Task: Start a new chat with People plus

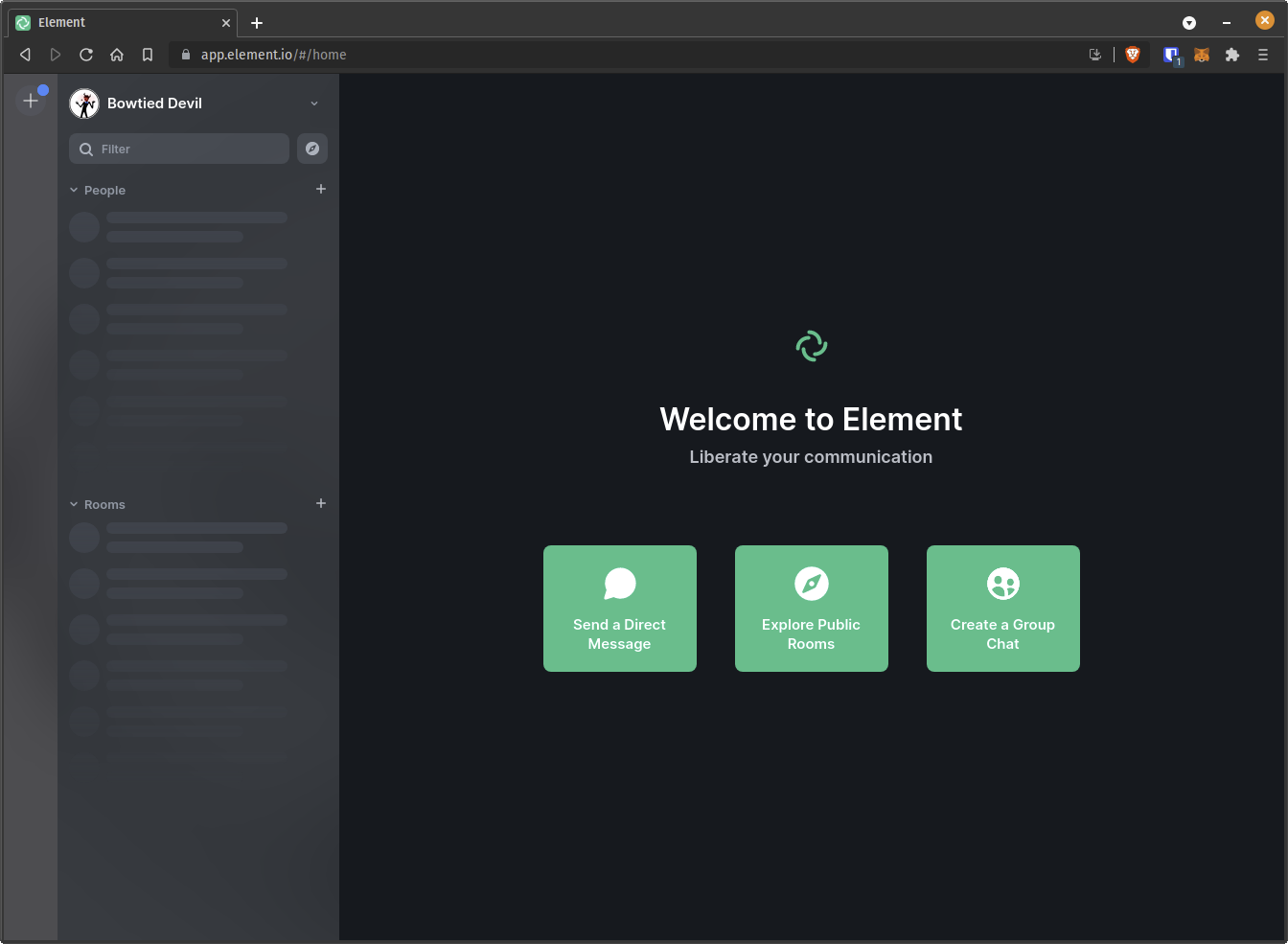Action: click(321, 189)
